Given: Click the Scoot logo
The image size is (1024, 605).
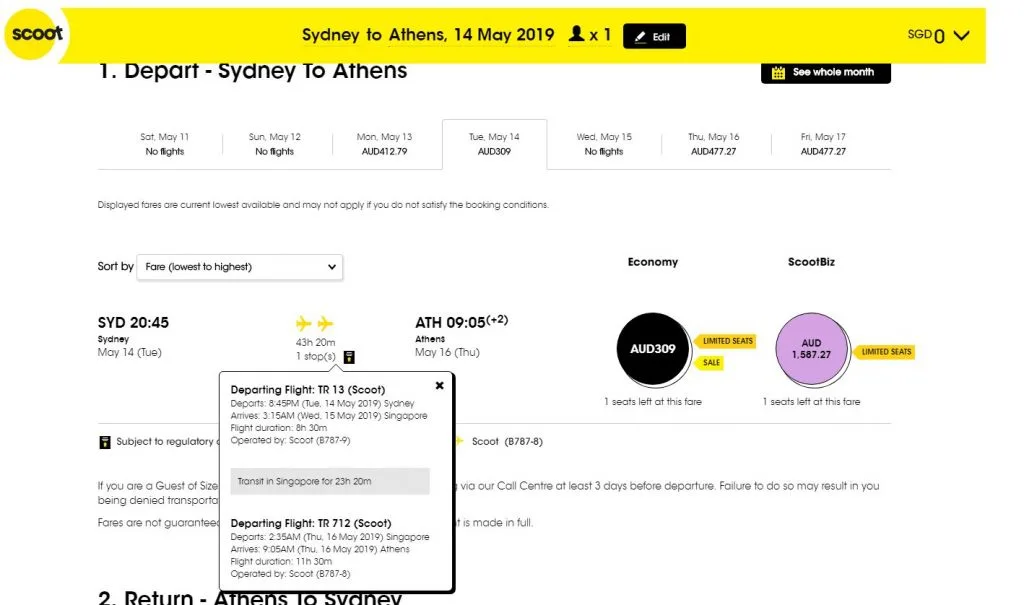Looking at the screenshot, I should 37,34.
